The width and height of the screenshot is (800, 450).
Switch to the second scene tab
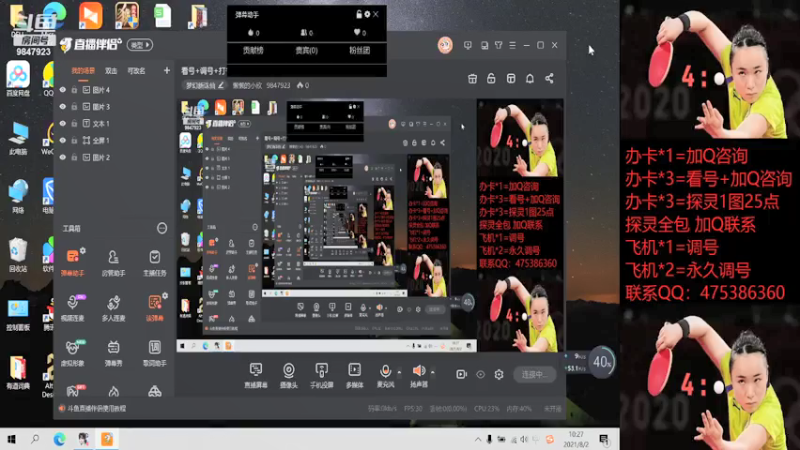pos(111,71)
